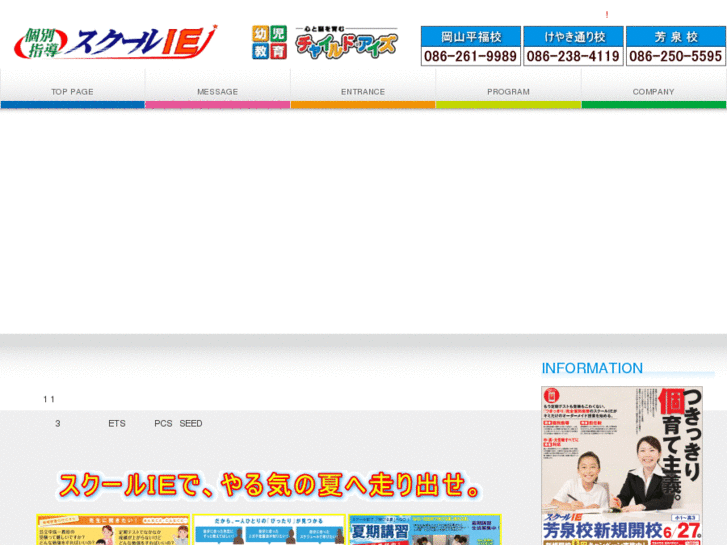Click the ETS text

(117, 423)
